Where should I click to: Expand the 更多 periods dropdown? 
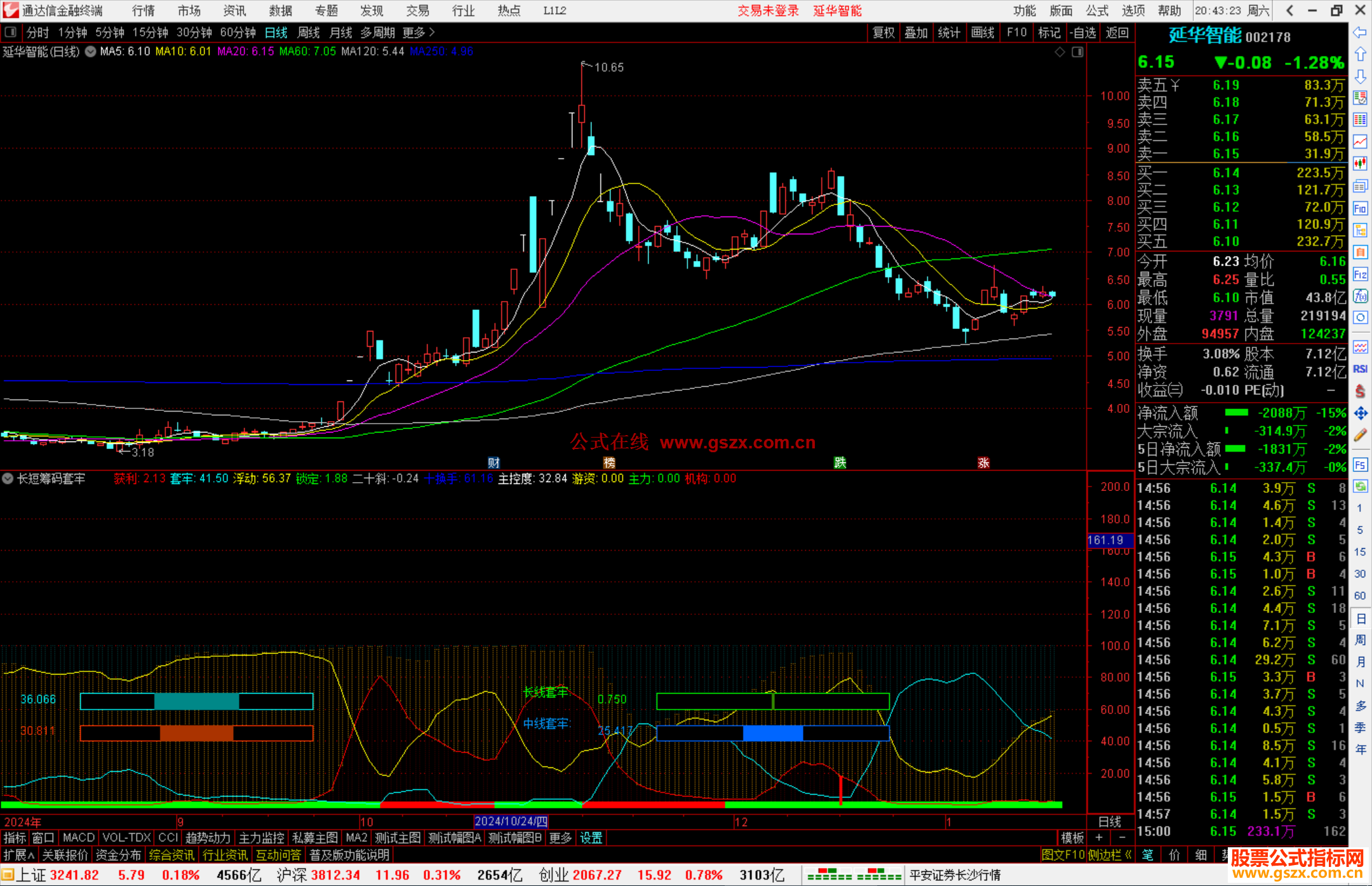coord(419,32)
